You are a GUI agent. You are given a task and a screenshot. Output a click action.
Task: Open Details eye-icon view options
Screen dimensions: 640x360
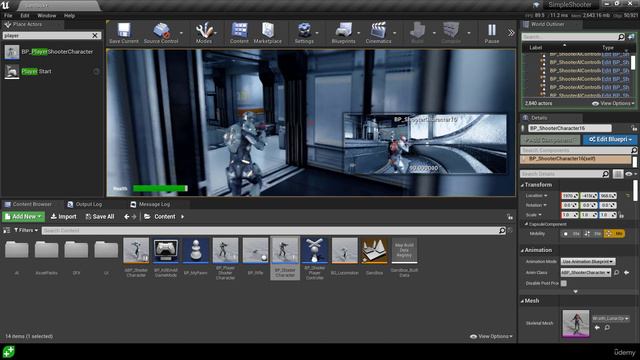point(631,174)
